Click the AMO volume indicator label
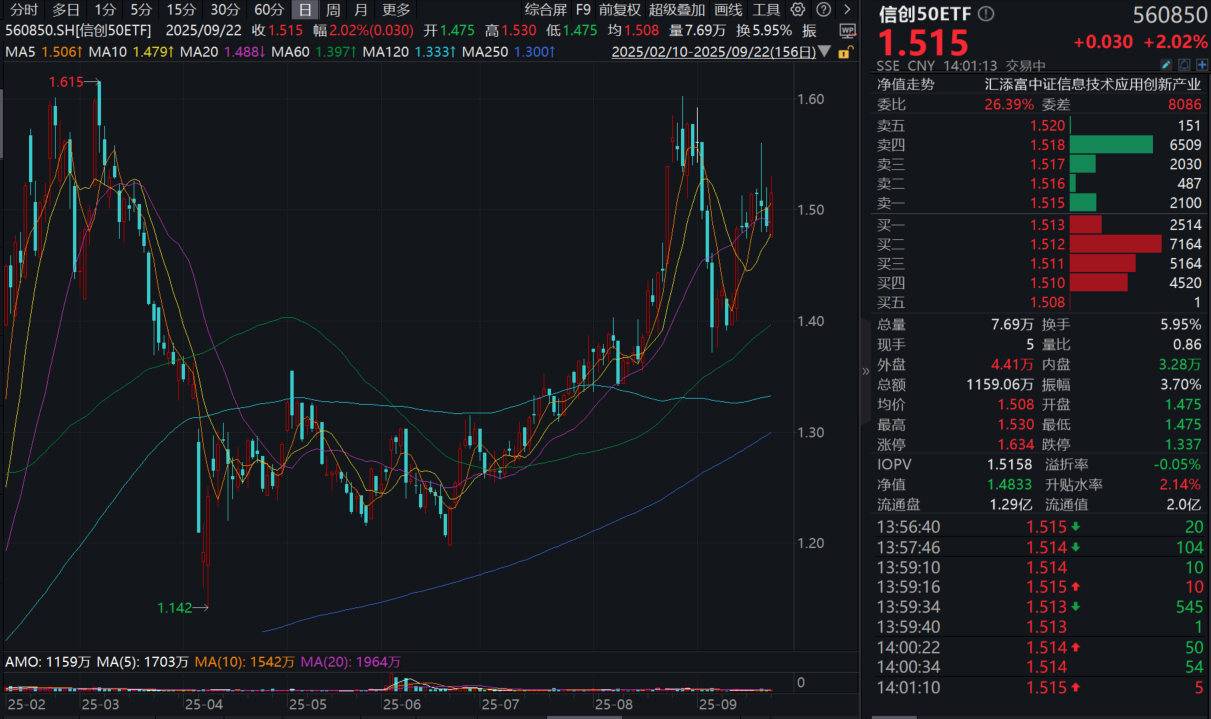 tap(49, 662)
